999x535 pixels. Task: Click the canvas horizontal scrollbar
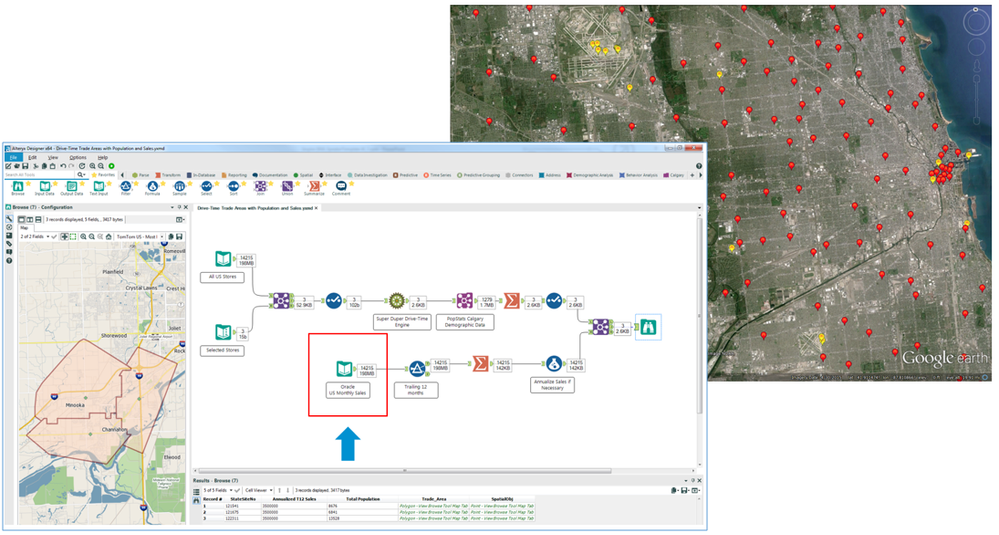(403, 471)
